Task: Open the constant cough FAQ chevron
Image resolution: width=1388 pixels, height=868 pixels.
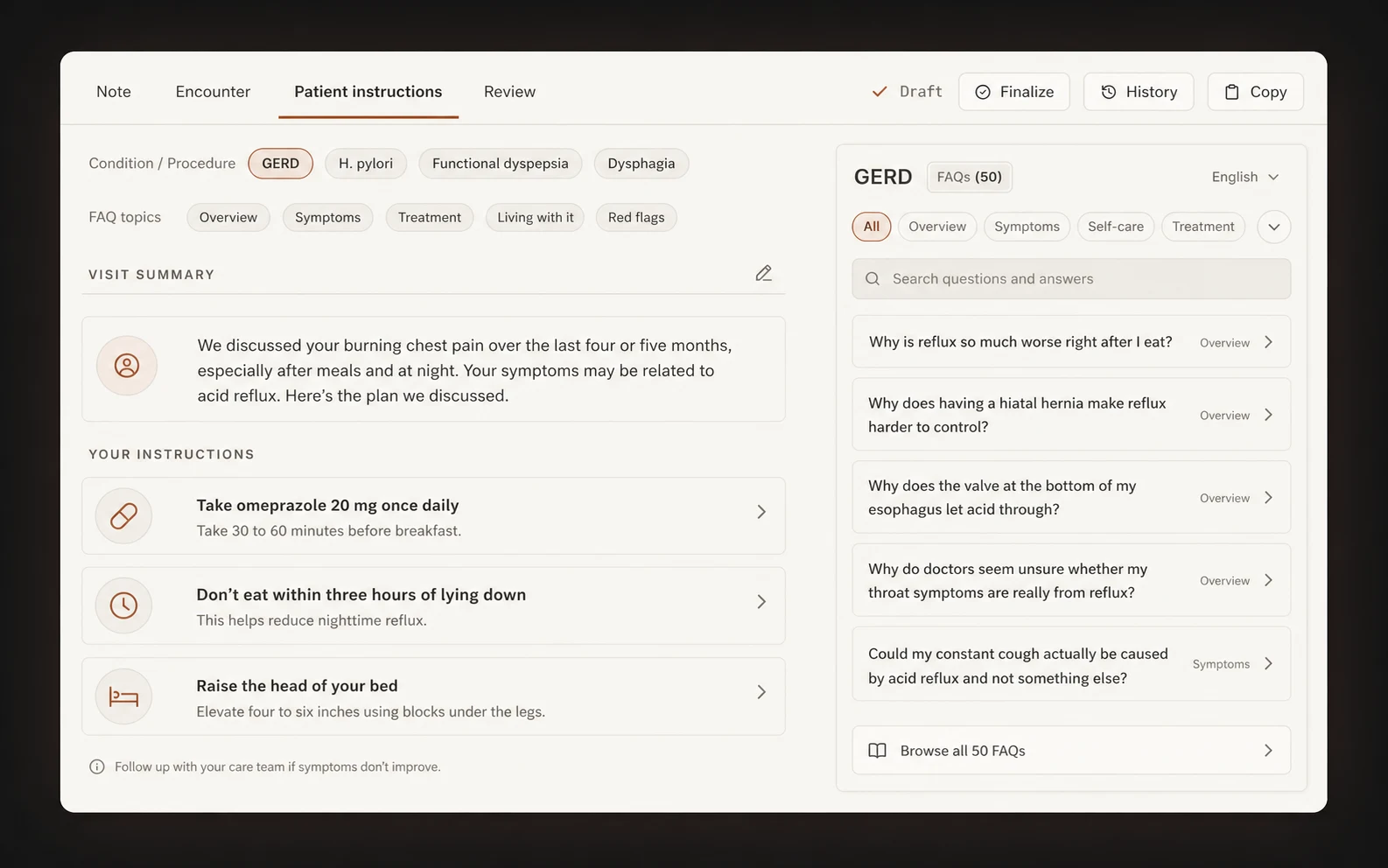Action: coord(1269,664)
